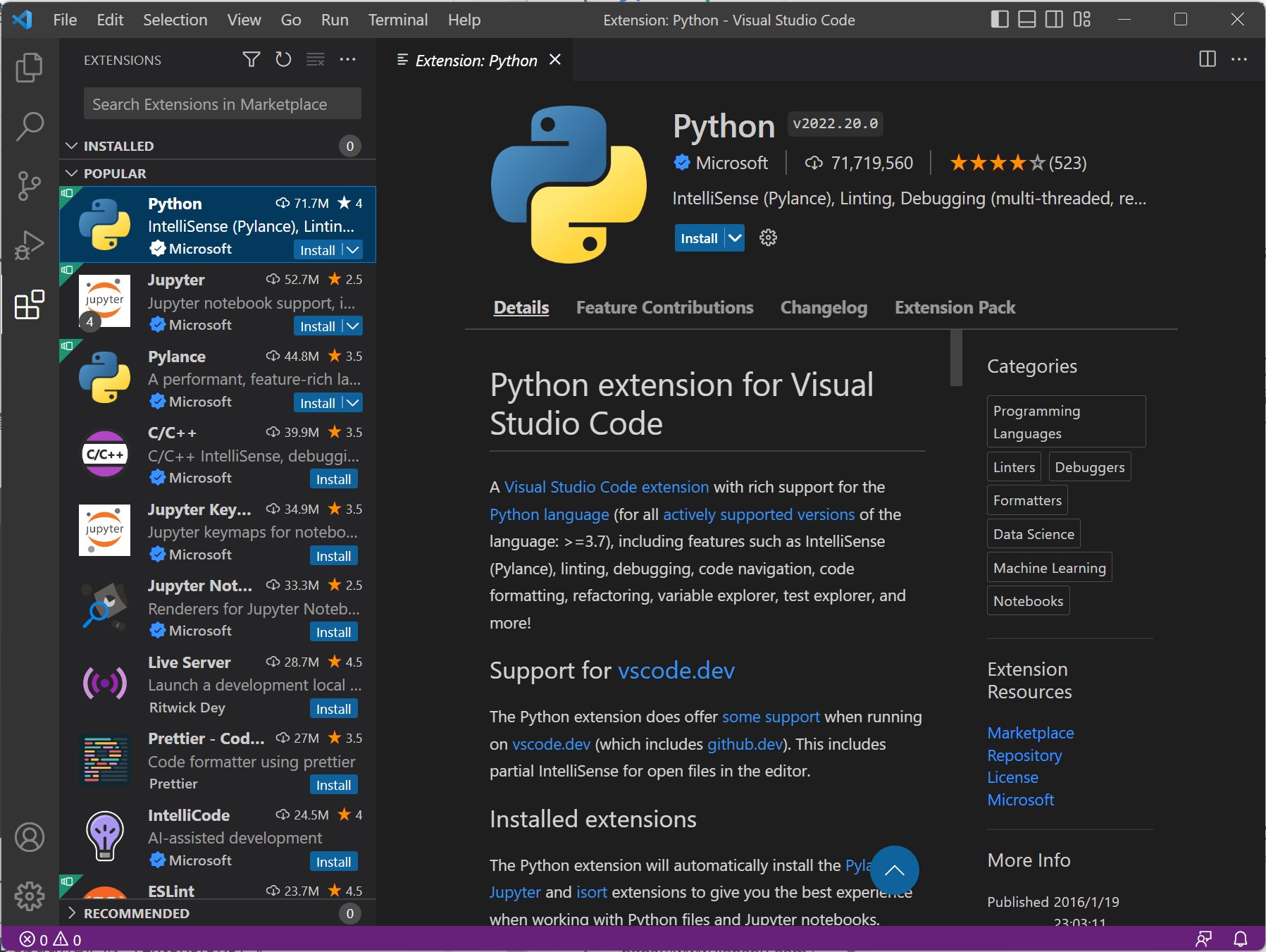Open the Terminal menu

point(398,20)
